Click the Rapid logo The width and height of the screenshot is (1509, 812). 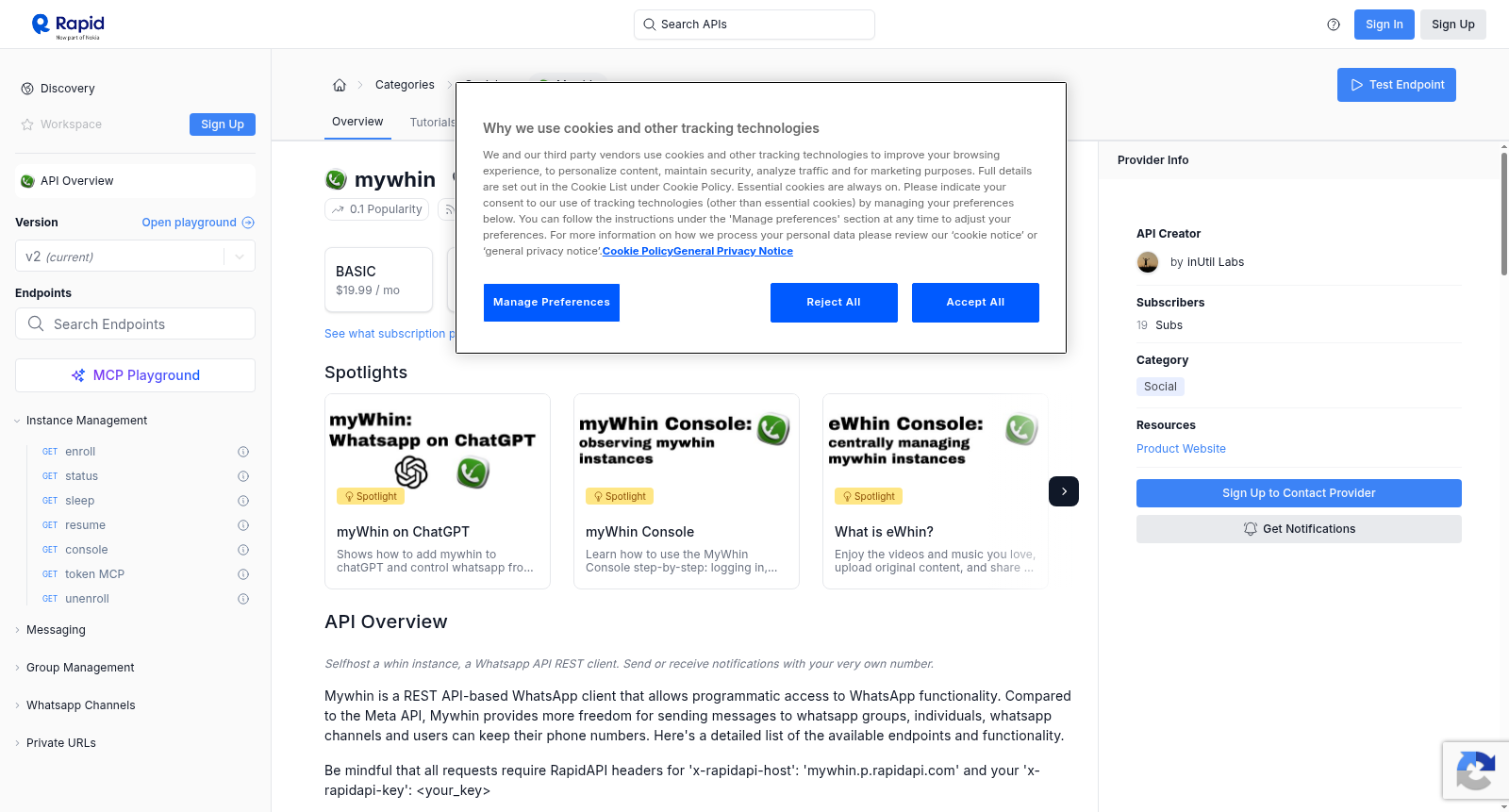68,25
